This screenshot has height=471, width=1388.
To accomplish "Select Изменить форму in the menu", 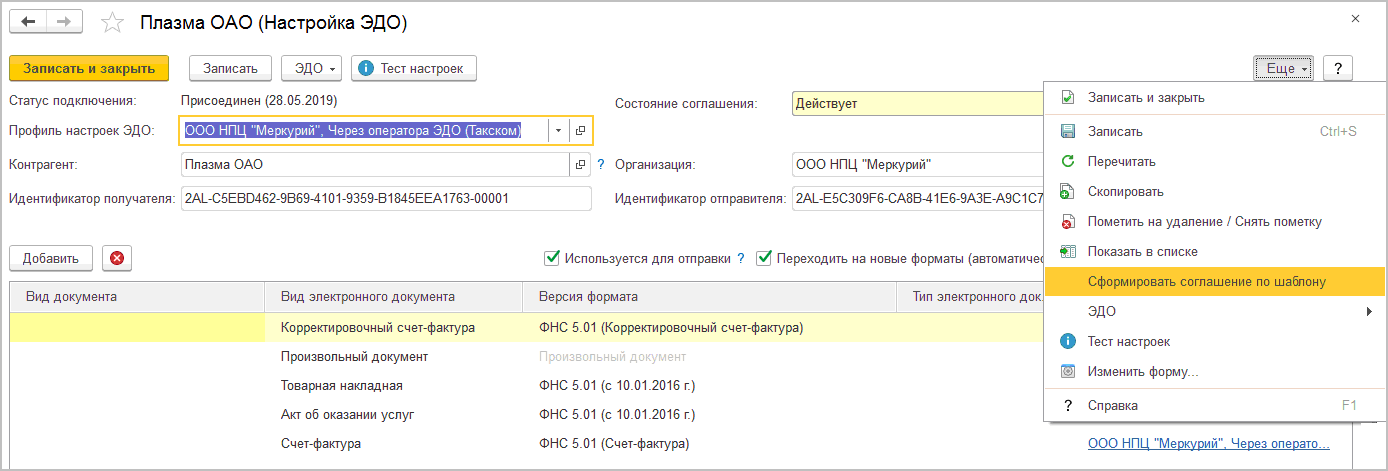I will pyautogui.click(x=1143, y=372).
